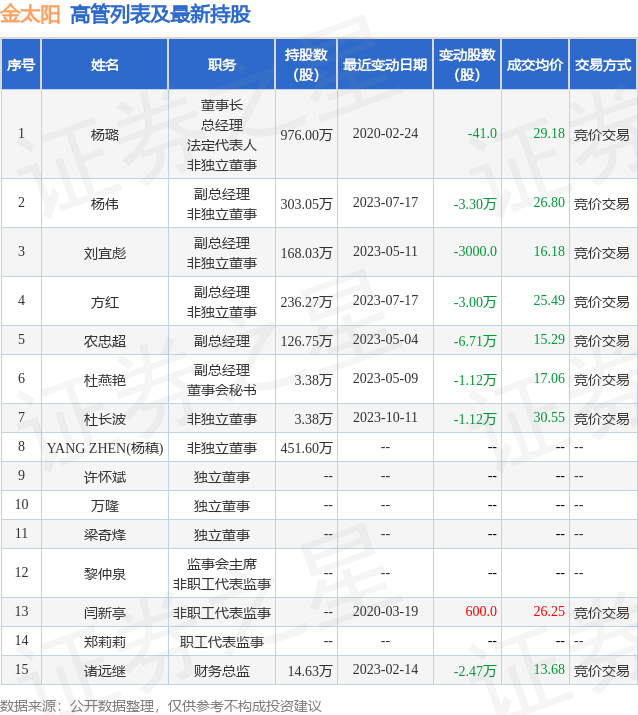The image size is (638, 715).
Task: Select the name 闫新亭 in row 13
Action: pyautogui.click(x=104, y=613)
